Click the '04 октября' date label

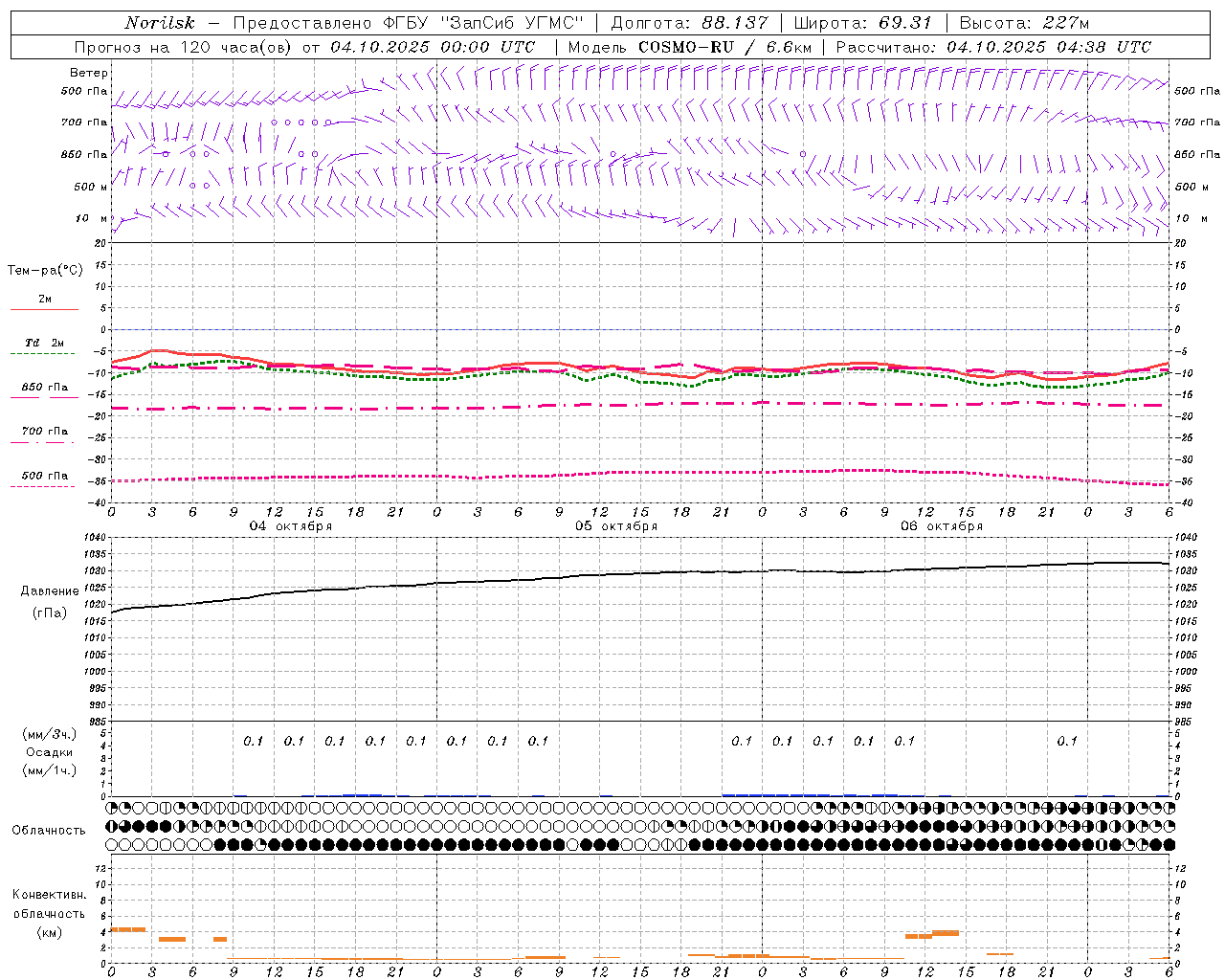tap(291, 526)
